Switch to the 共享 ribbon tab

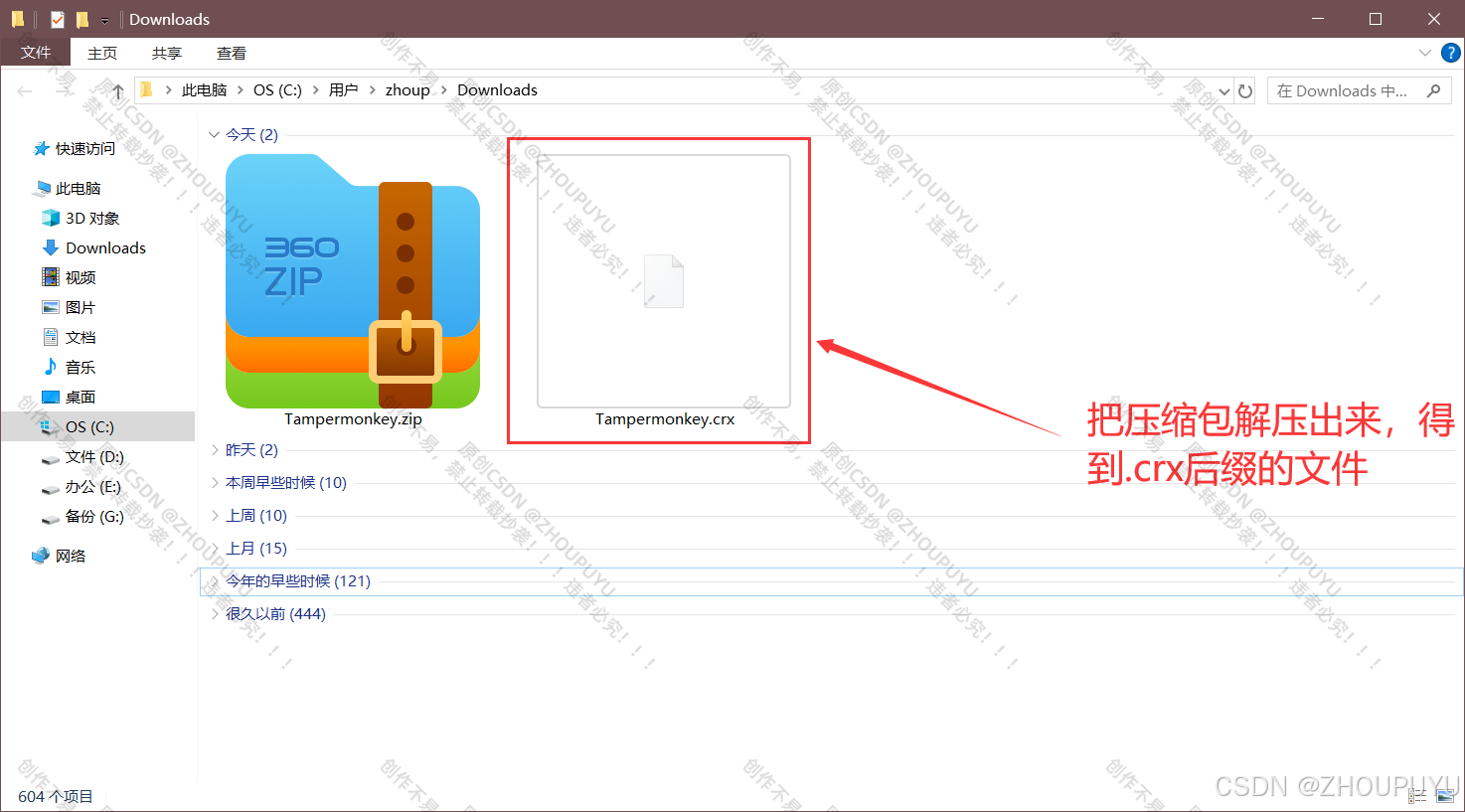[167, 54]
